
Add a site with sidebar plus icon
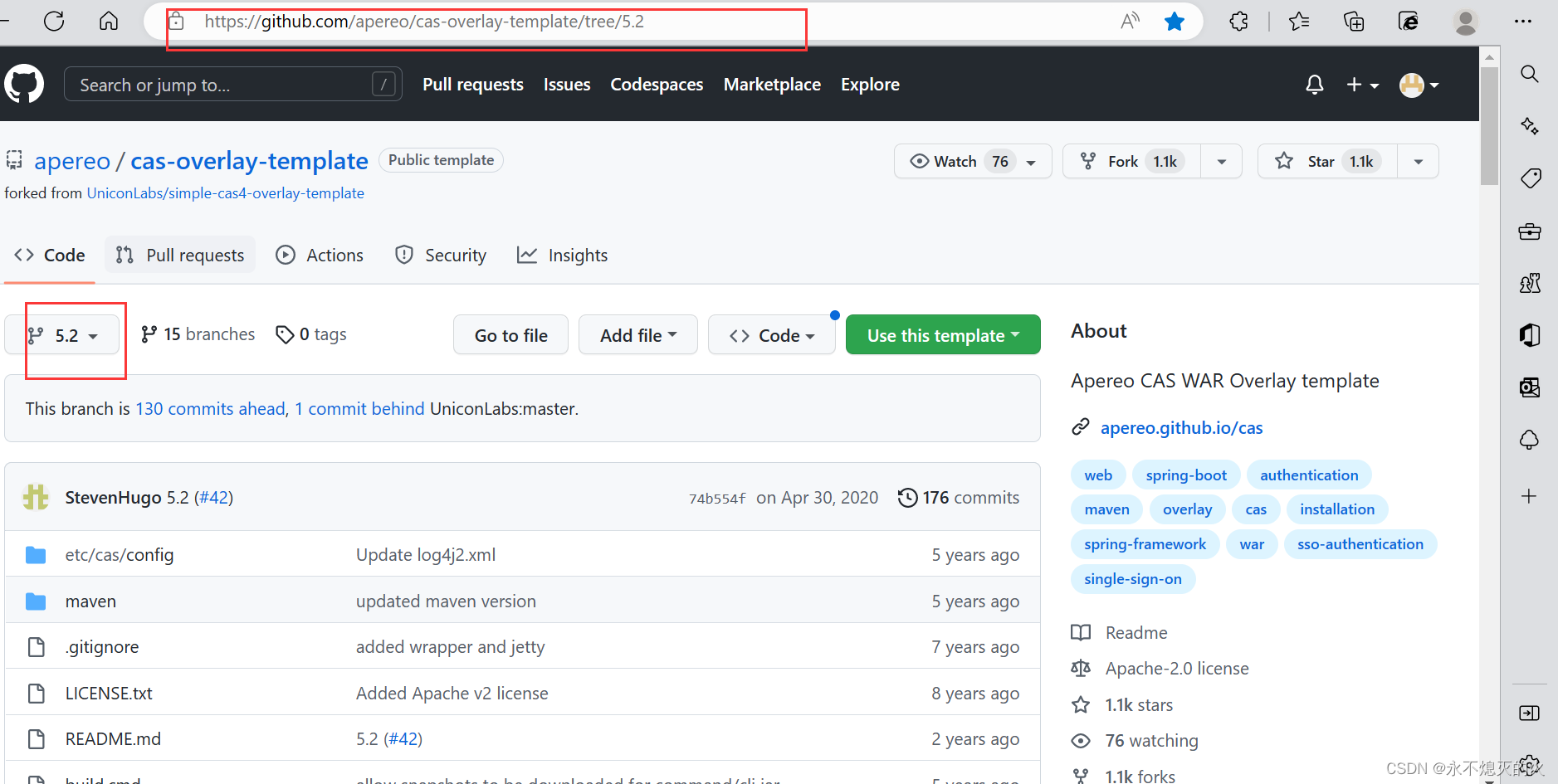point(1529,496)
